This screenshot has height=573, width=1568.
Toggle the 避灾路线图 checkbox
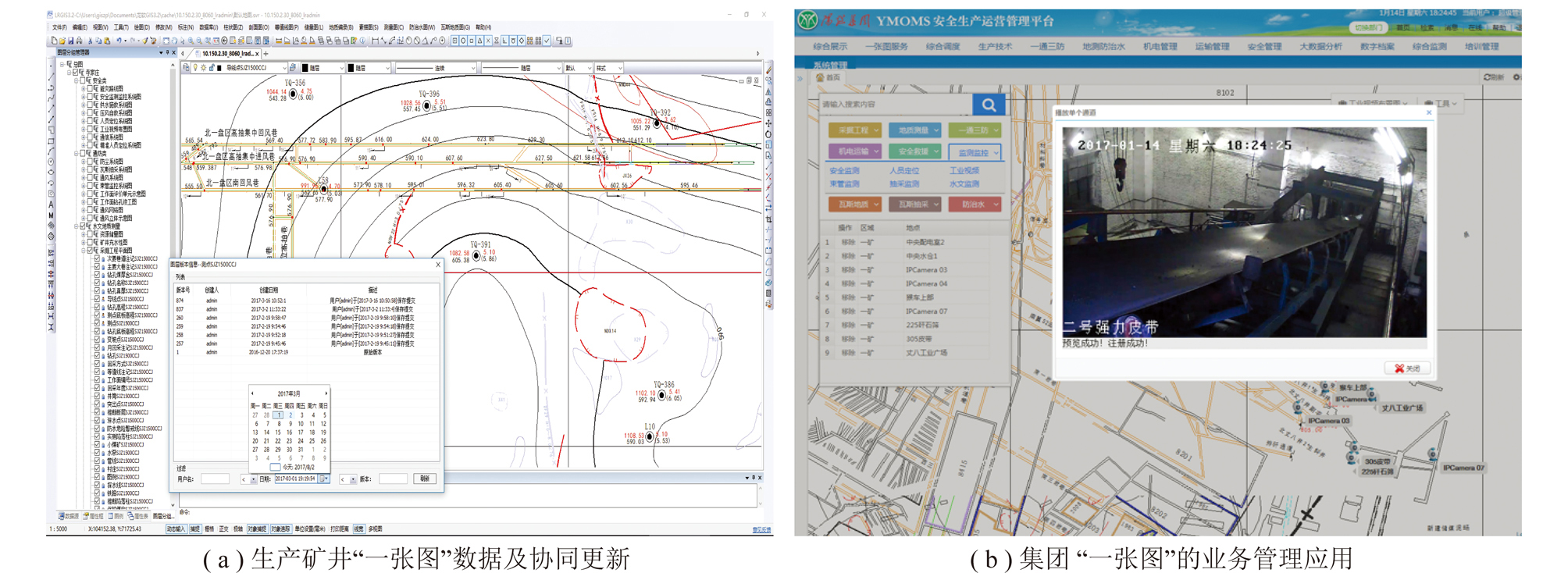(89, 88)
